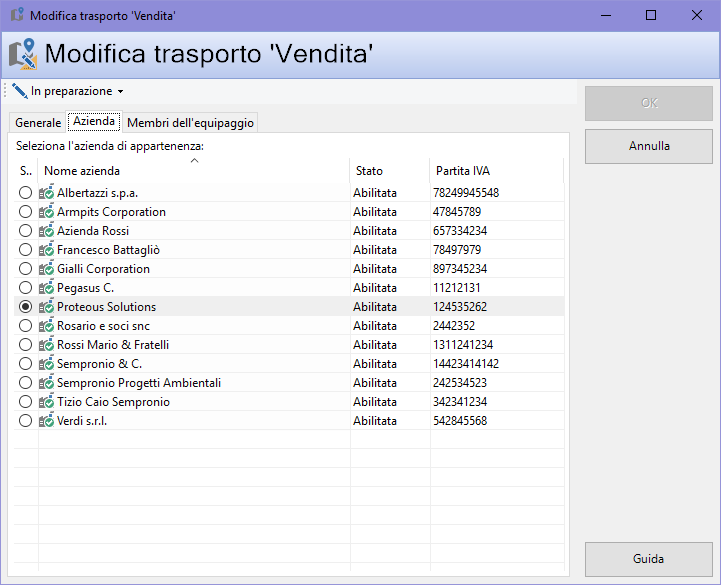
Task: Click the toolbar drag grip beside In preparazione
Action: click(x=5, y=91)
